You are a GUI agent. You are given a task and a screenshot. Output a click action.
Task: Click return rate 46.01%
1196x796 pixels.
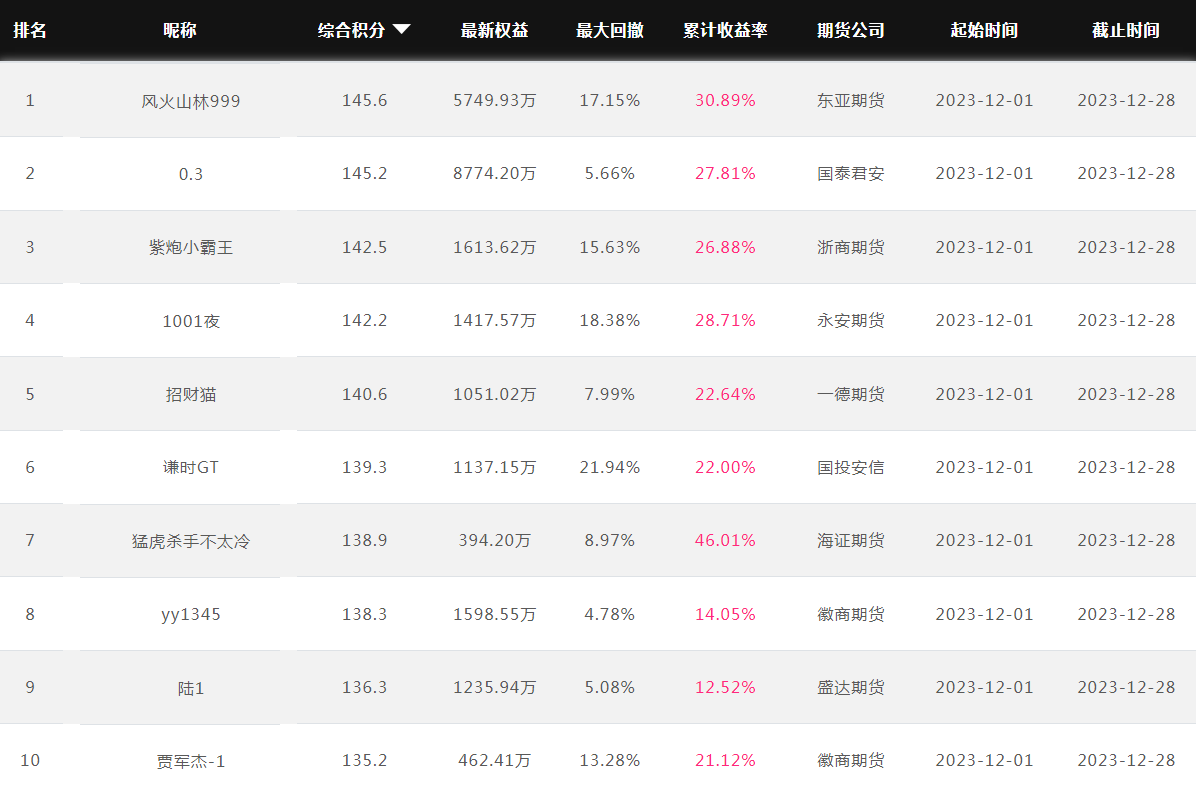(725, 540)
